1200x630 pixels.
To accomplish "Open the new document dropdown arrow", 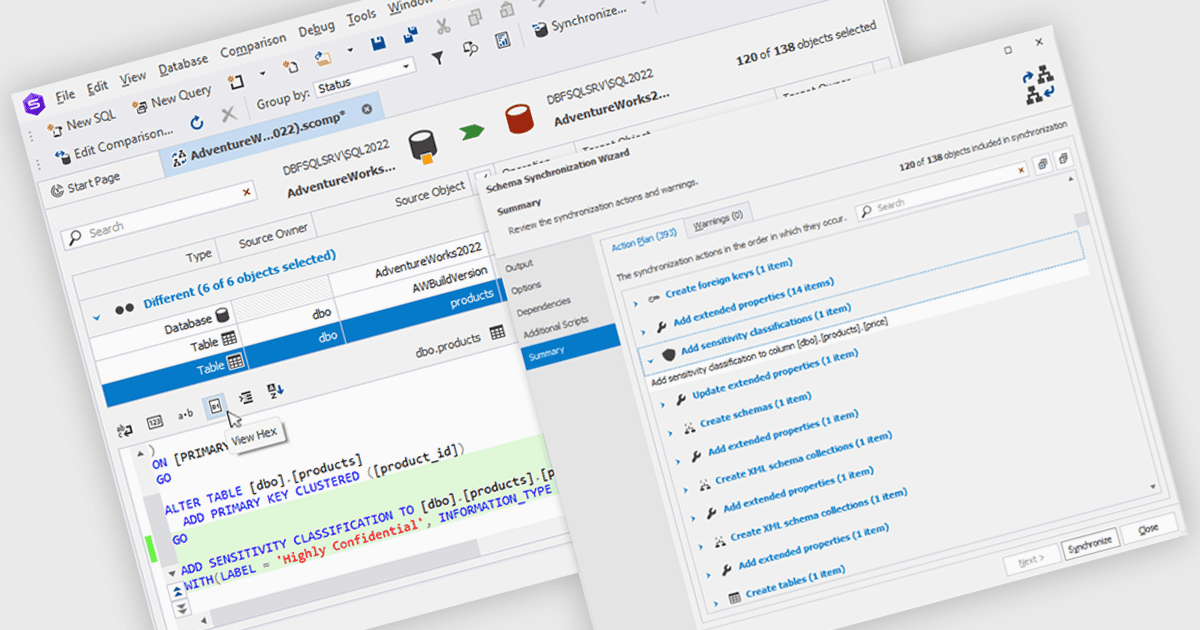I will pos(262,73).
